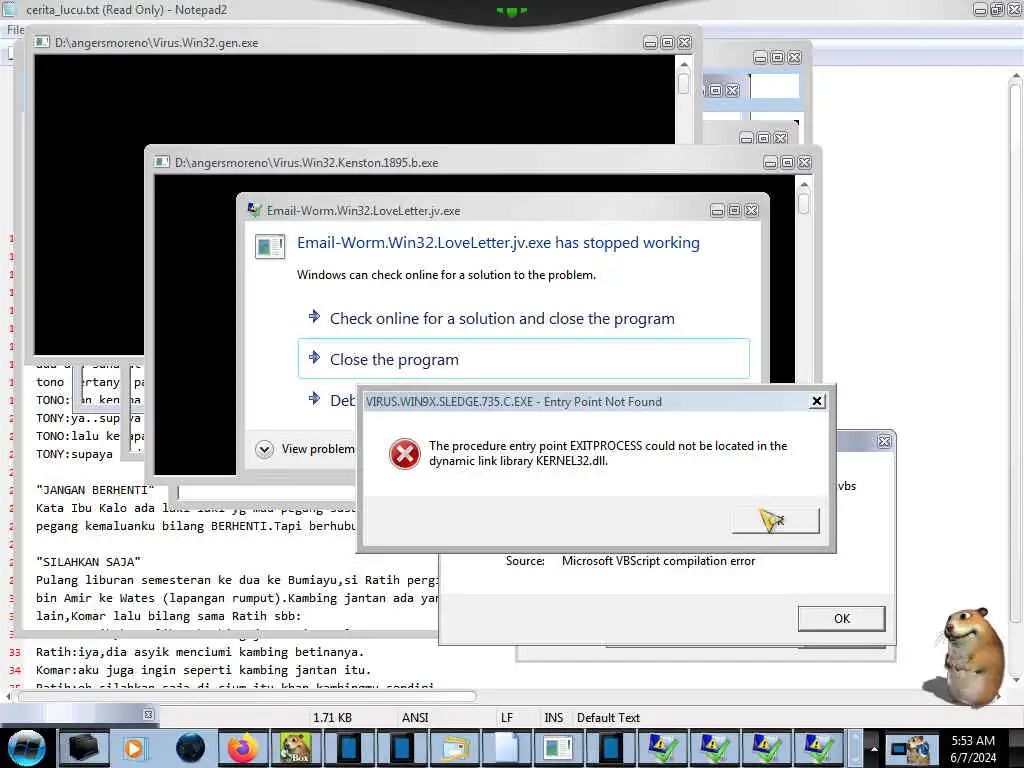Click the LoveLetter title bar icon

point(255,210)
